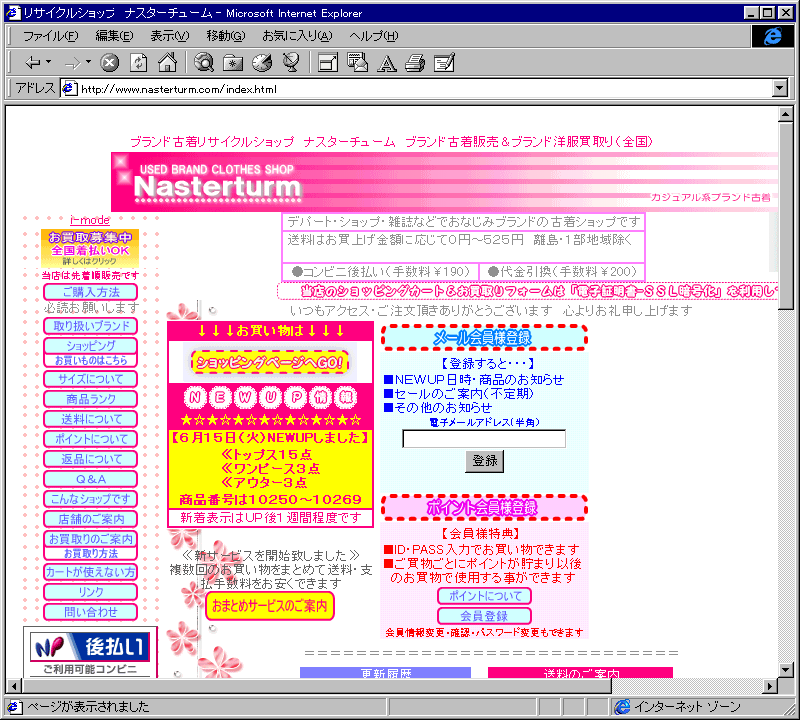Open the Search toolbar icon
This screenshot has width=800, height=720.
coord(204,63)
